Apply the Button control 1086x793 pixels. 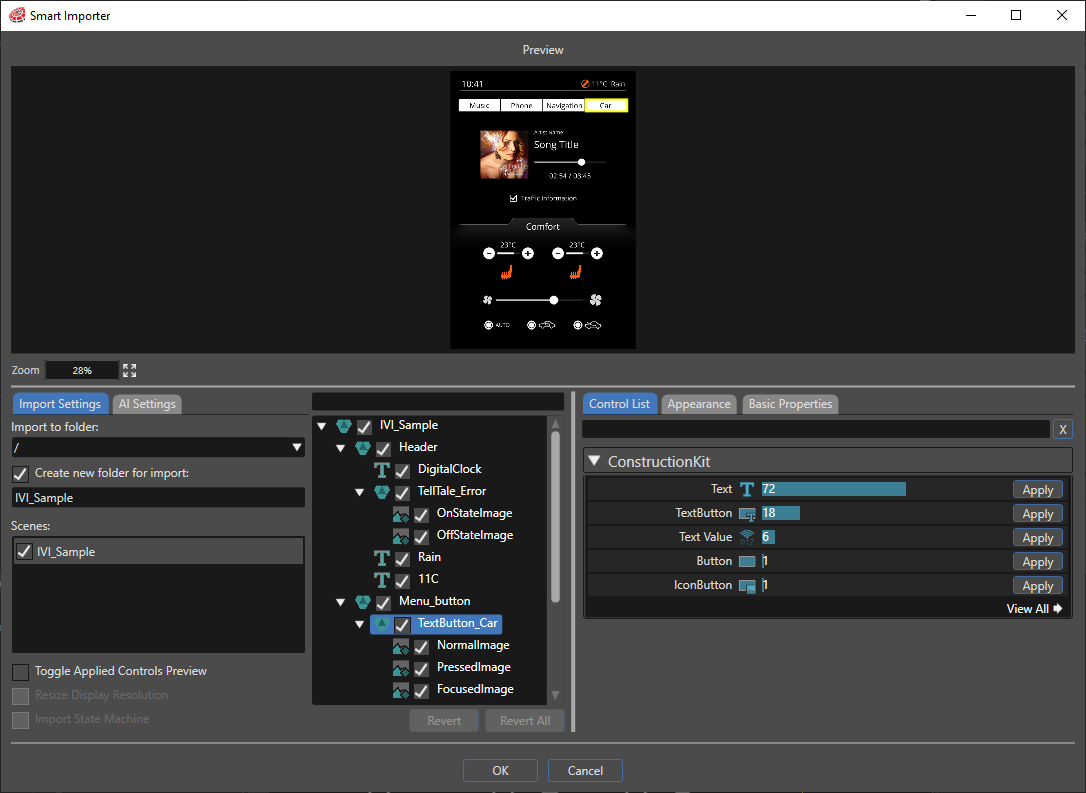point(1038,562)
